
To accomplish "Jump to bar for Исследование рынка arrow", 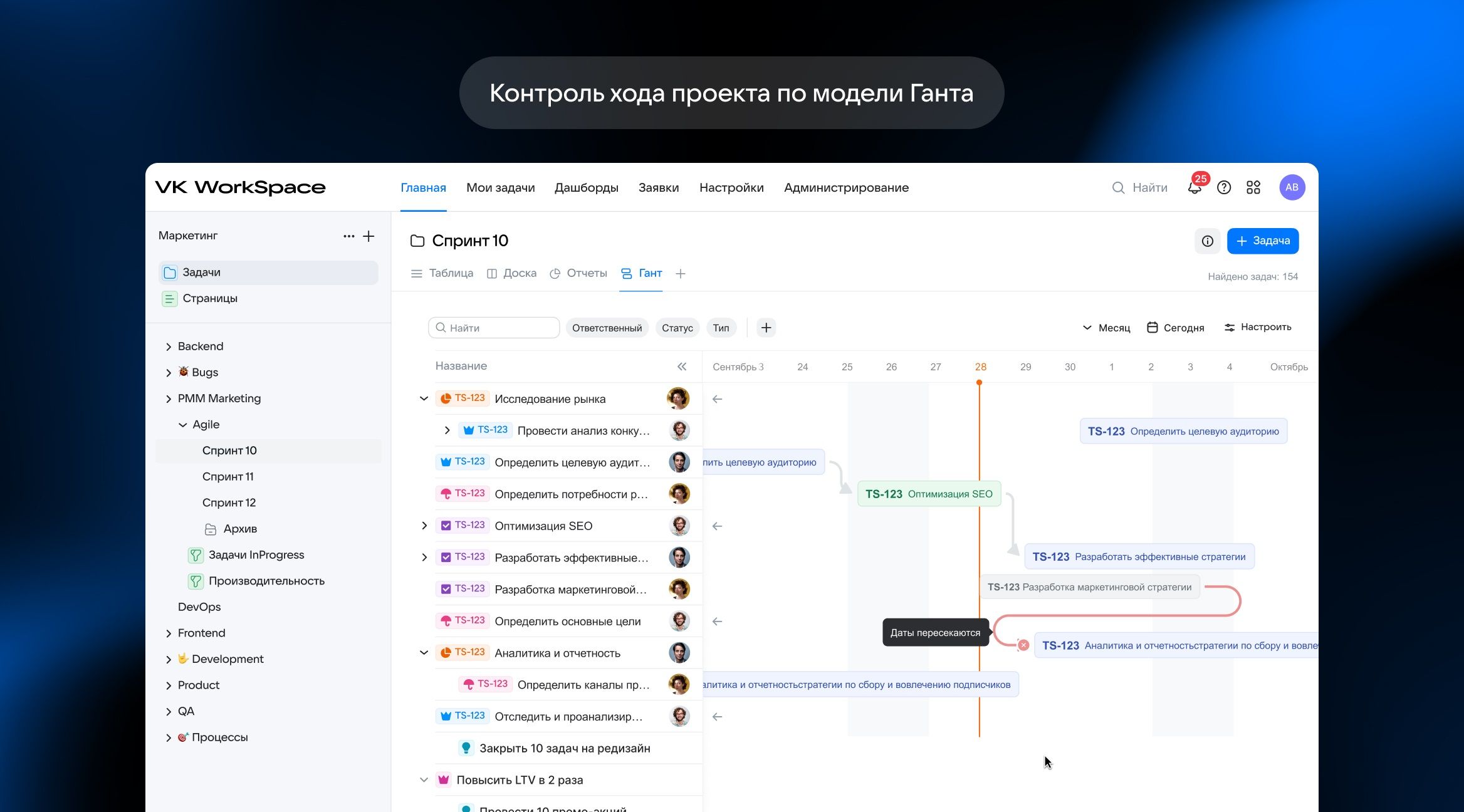I will point(718,399).
